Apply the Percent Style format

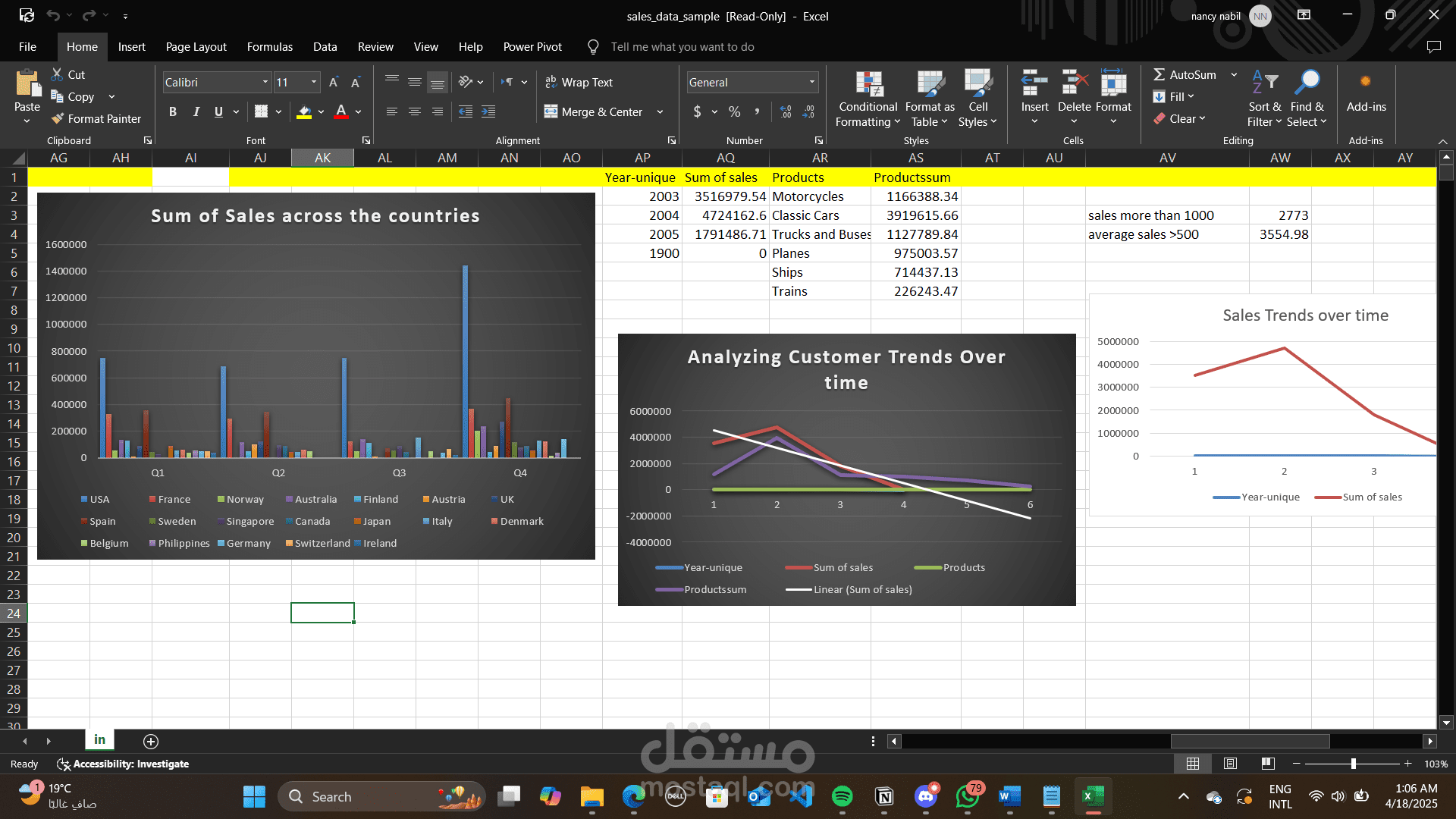pos(734,111)
